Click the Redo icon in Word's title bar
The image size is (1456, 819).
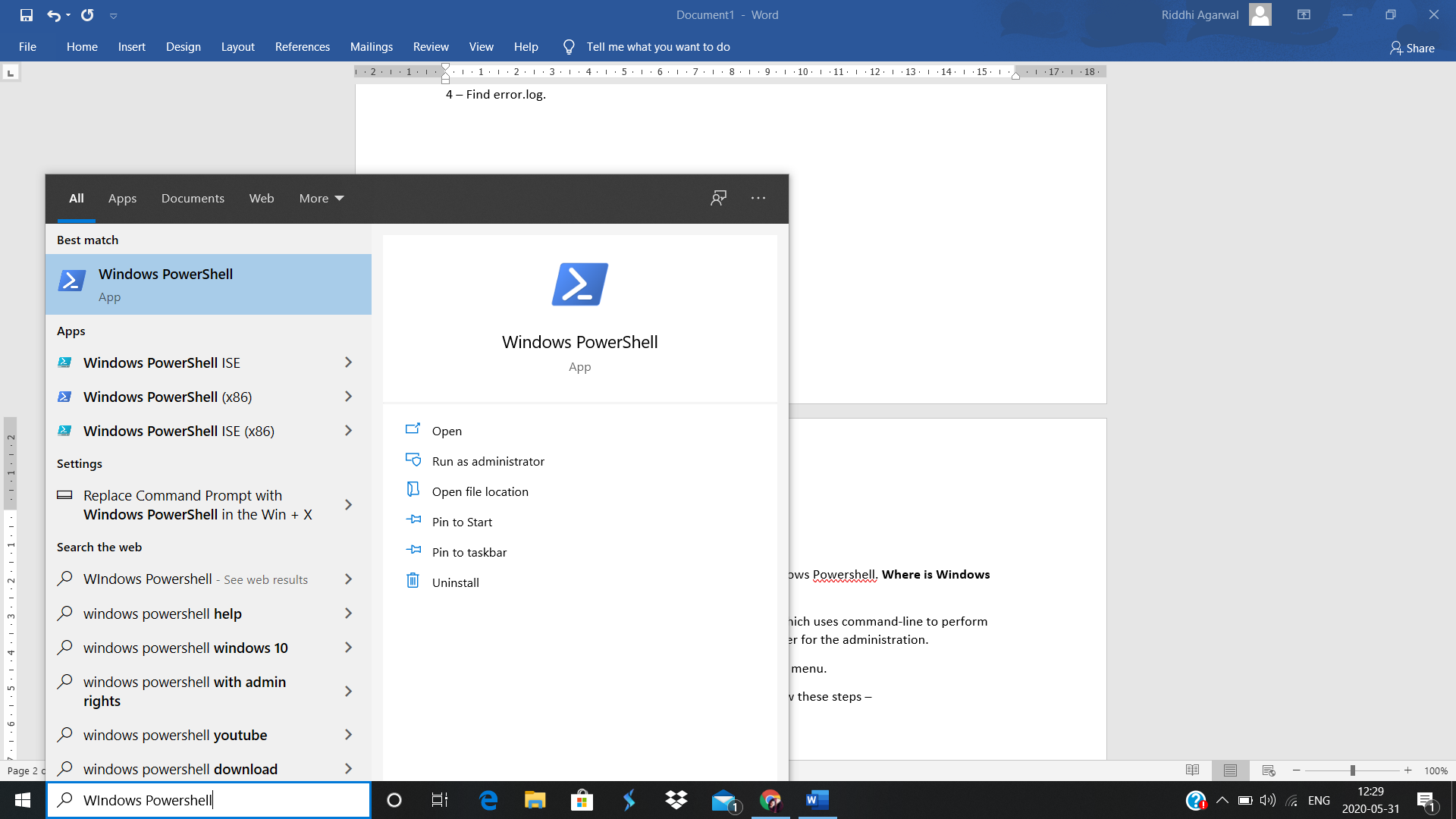pyautogui.click(x=87, y=15)
